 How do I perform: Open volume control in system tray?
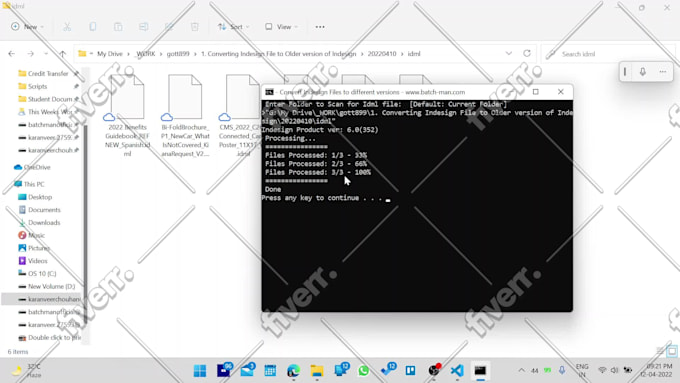pyautogui.click(x=614, y=370)
